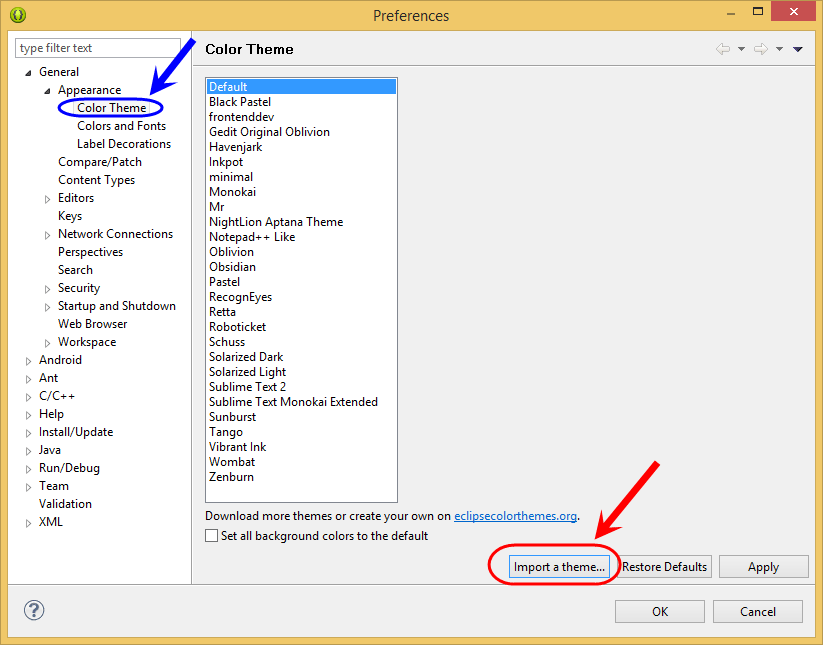Open the Keys preferences page

70,216
